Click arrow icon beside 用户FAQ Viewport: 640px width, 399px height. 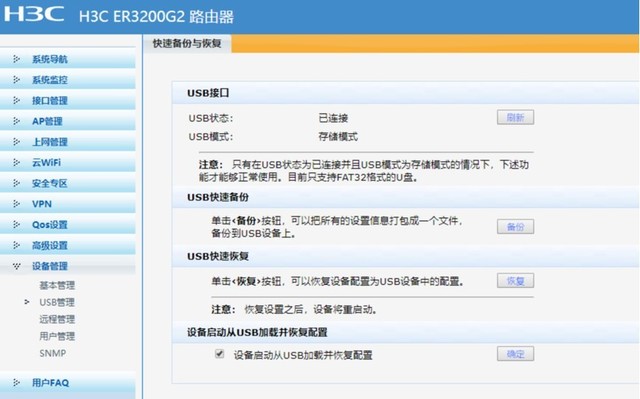pyautogui.click(x=16, y=383)
